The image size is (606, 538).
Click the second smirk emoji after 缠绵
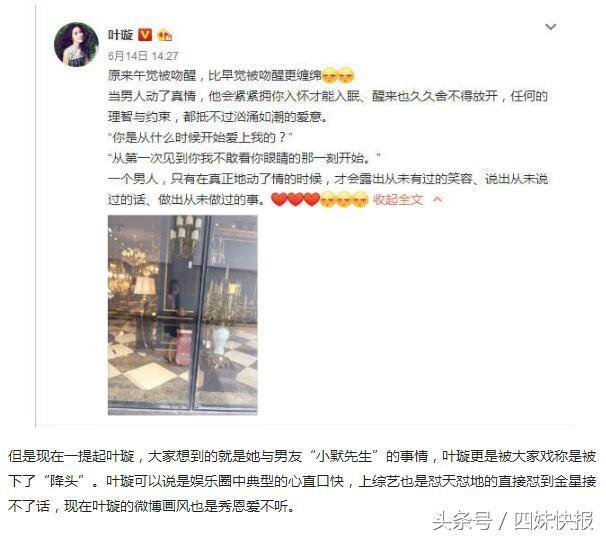[x=346, y=75]
